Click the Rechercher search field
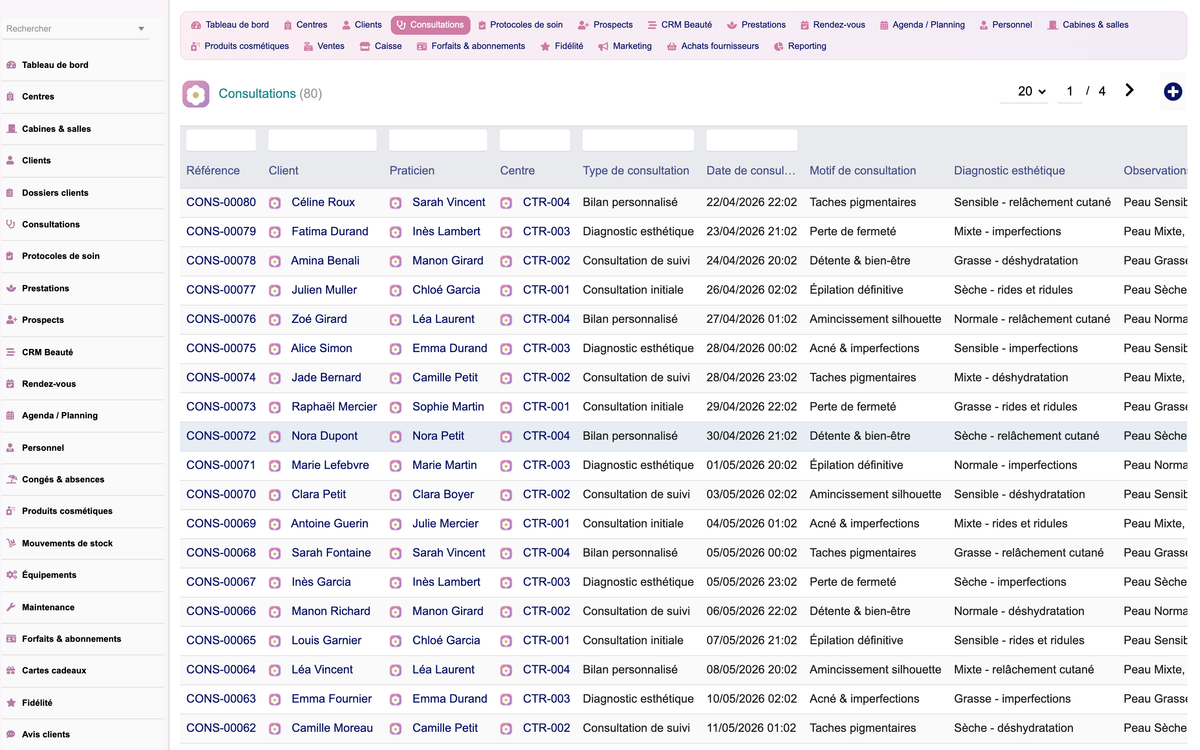Viewport: 1200px width, 750px height. pos(68,29)
